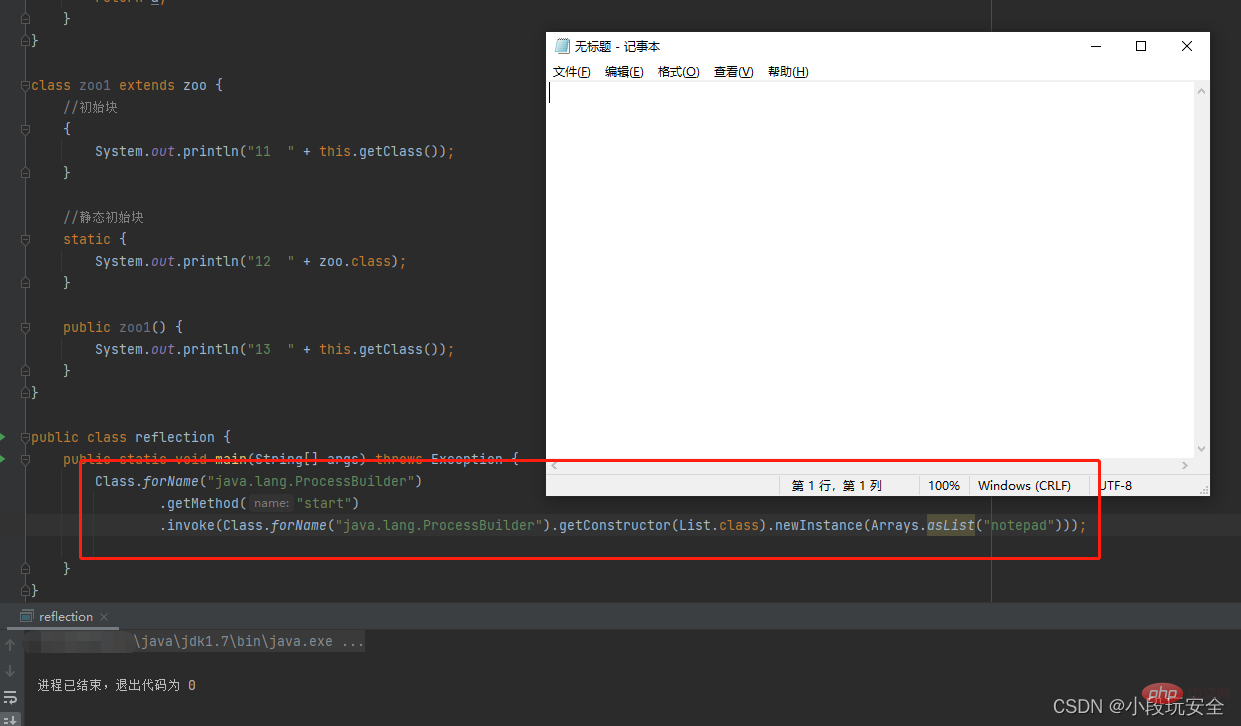
Task: Run the reflection class from its gutter arrow
Action: pyautogui.click(x=3, y=437)
